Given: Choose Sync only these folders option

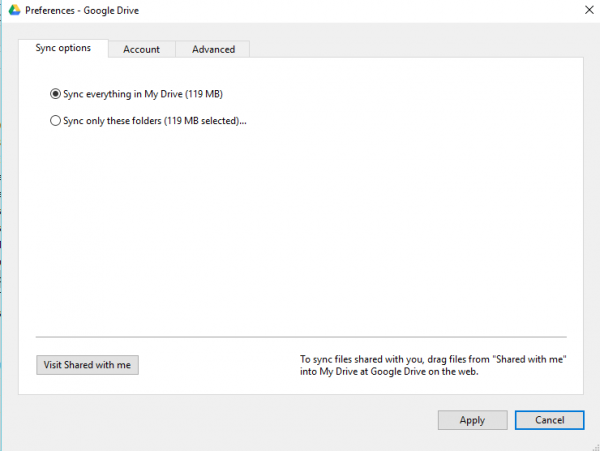Looking at the screenshot, I should click(55, 120).
